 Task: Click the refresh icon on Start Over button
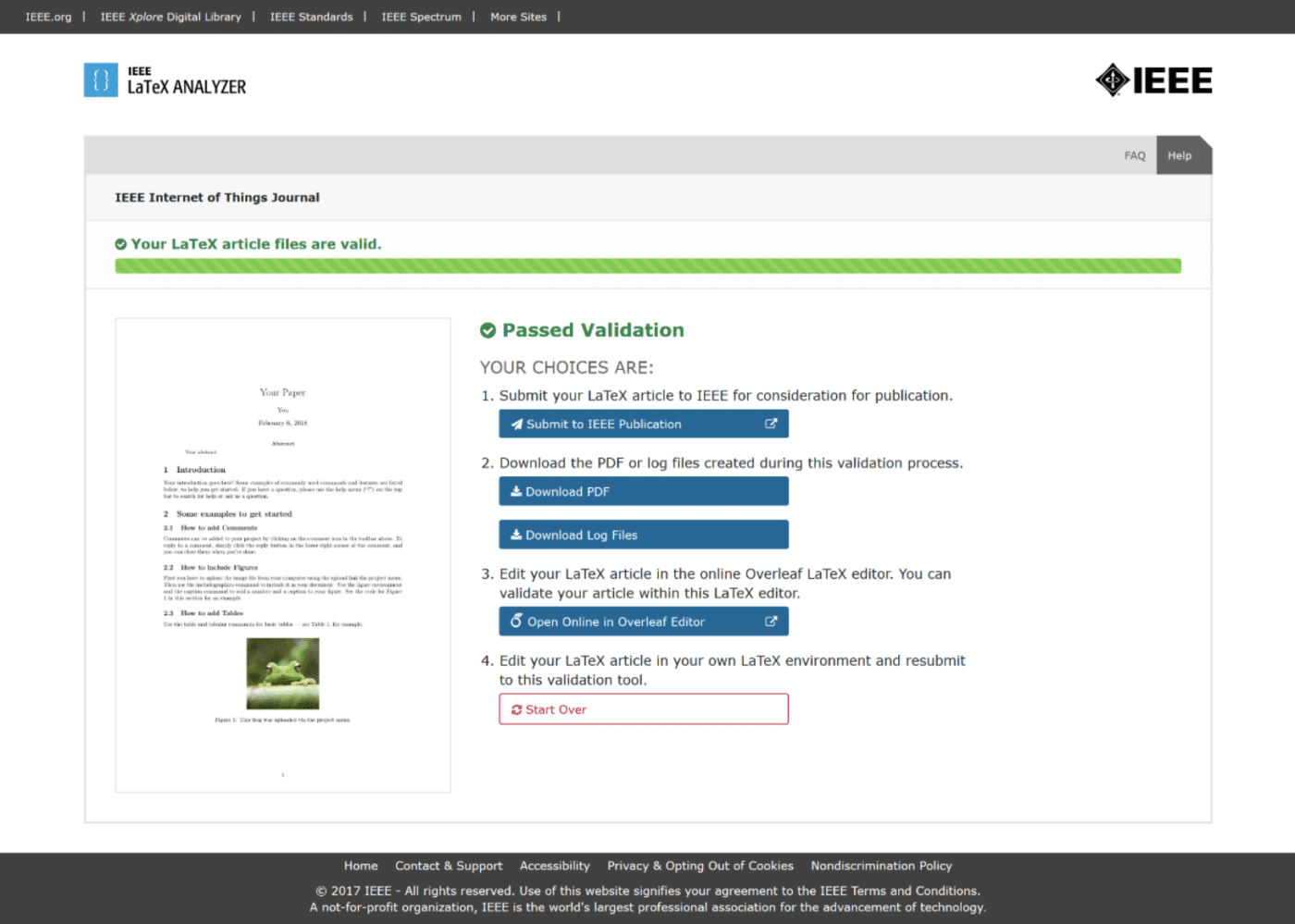517,709
